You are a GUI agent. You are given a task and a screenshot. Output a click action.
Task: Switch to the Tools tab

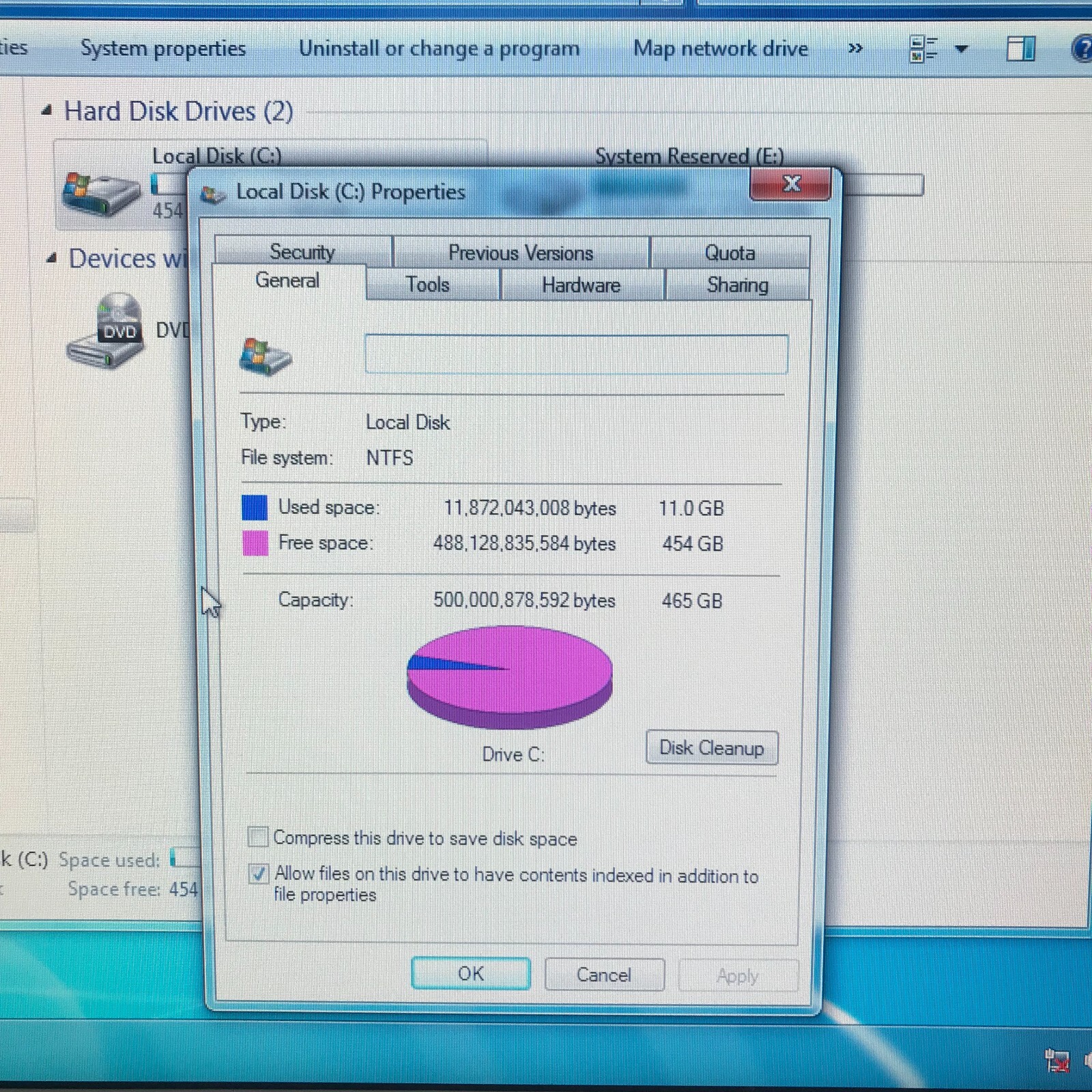[x=428, y=285]
